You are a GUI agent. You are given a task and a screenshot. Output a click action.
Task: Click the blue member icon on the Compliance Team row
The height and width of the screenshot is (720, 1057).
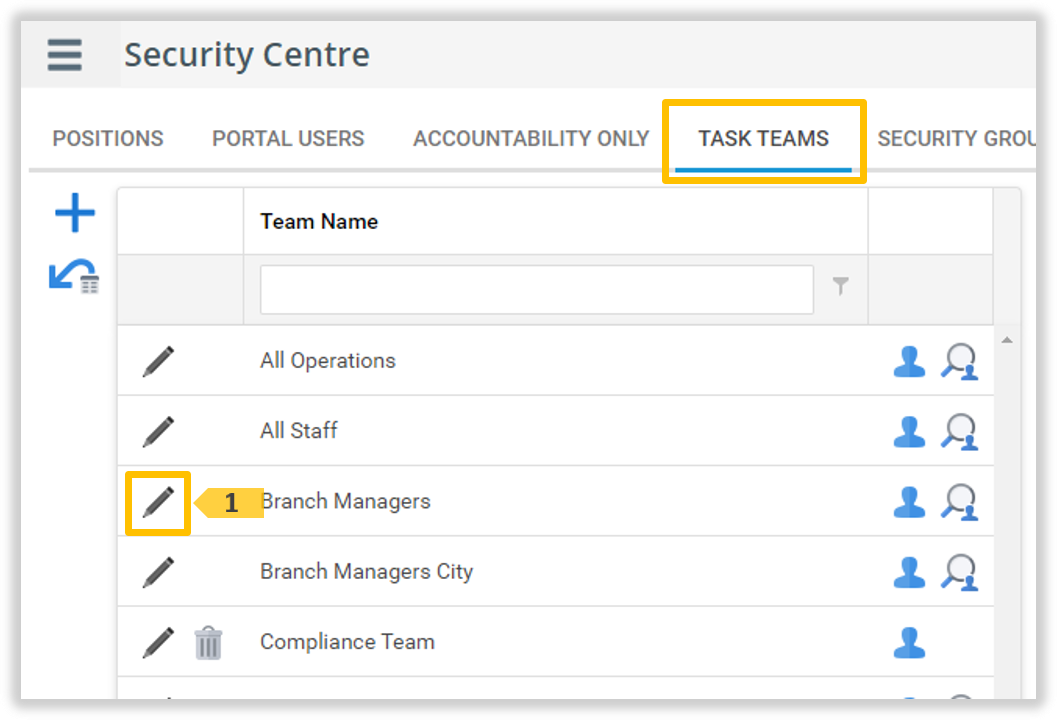pos(908,643)
